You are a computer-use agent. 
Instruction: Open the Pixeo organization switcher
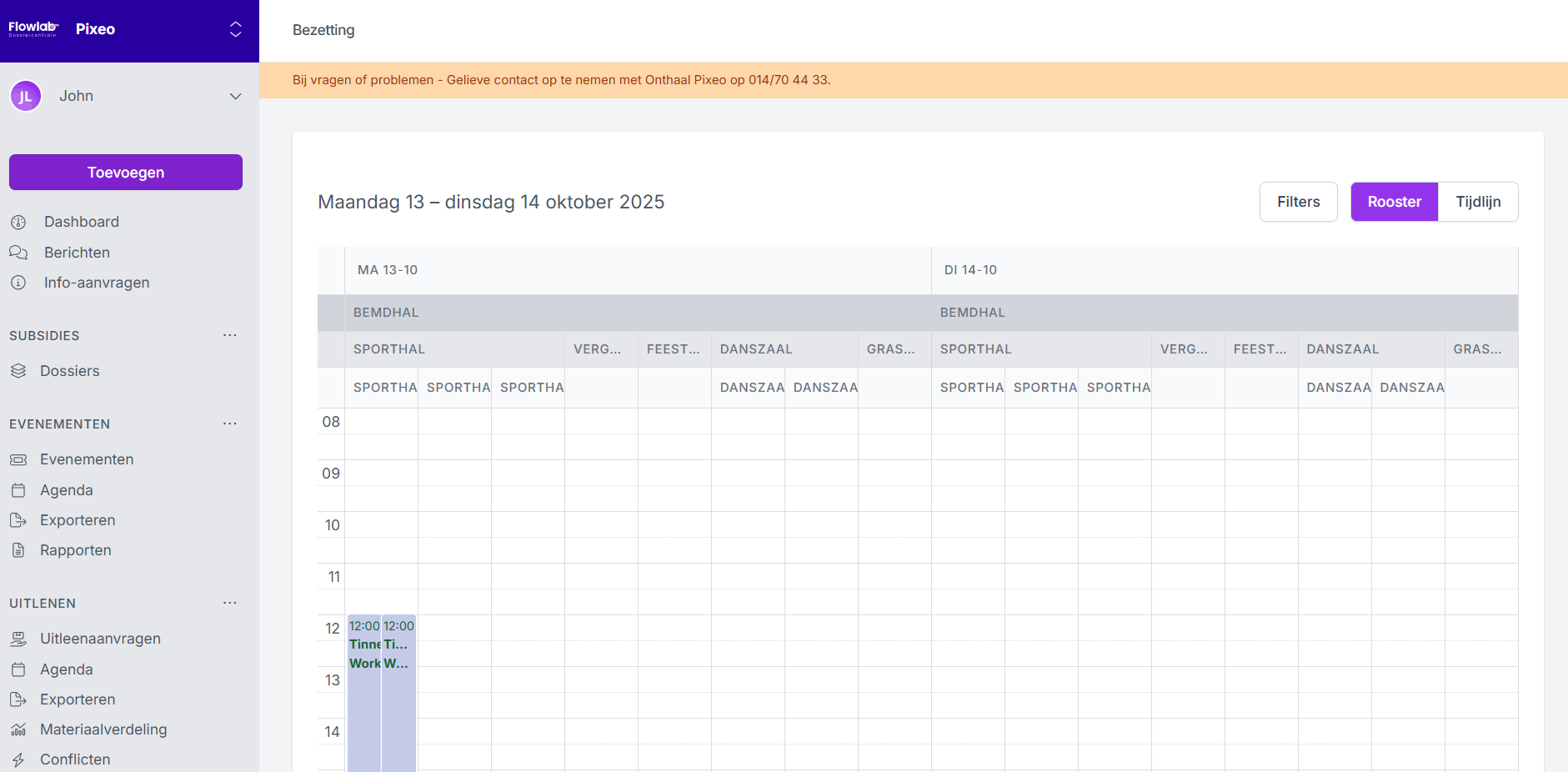pos(235,30)
